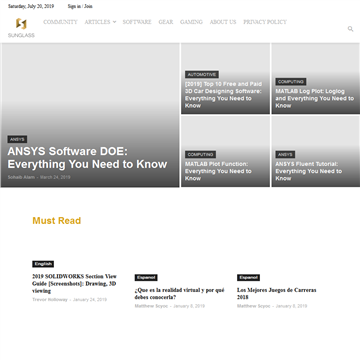The width and height of the screenshot is (360, 360).
Task: Open the realidad virtual article
Action: click(179, 294)
